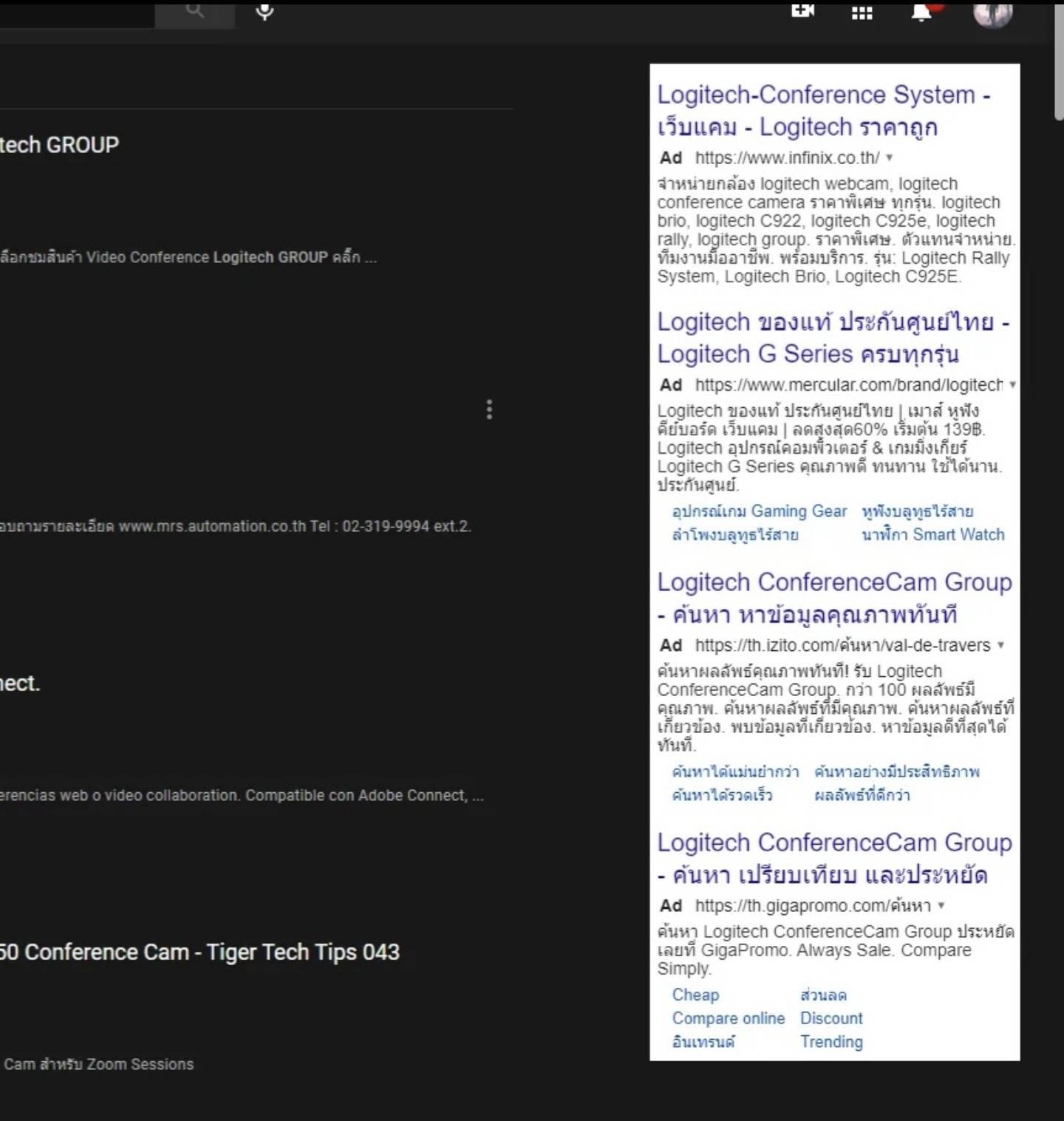Click the search magnifier button

pyautogui.click(x=195, y=13)
